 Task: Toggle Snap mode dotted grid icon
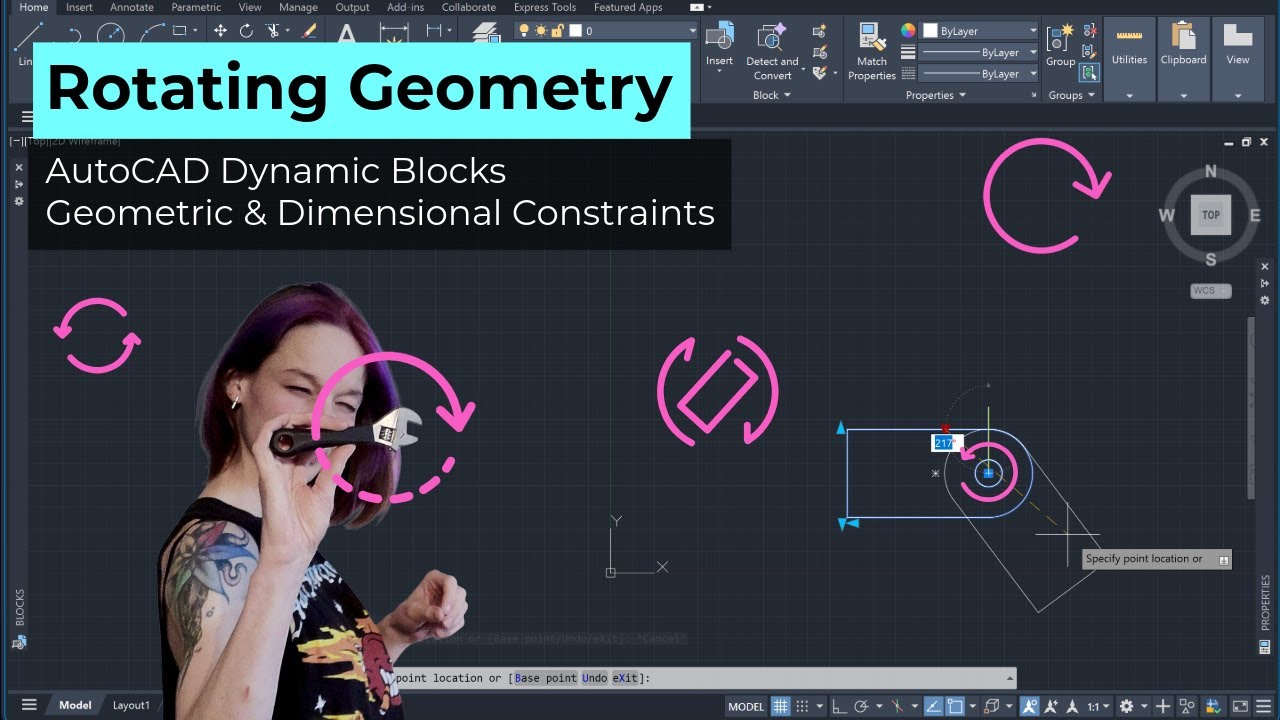(x=803, y=706)
